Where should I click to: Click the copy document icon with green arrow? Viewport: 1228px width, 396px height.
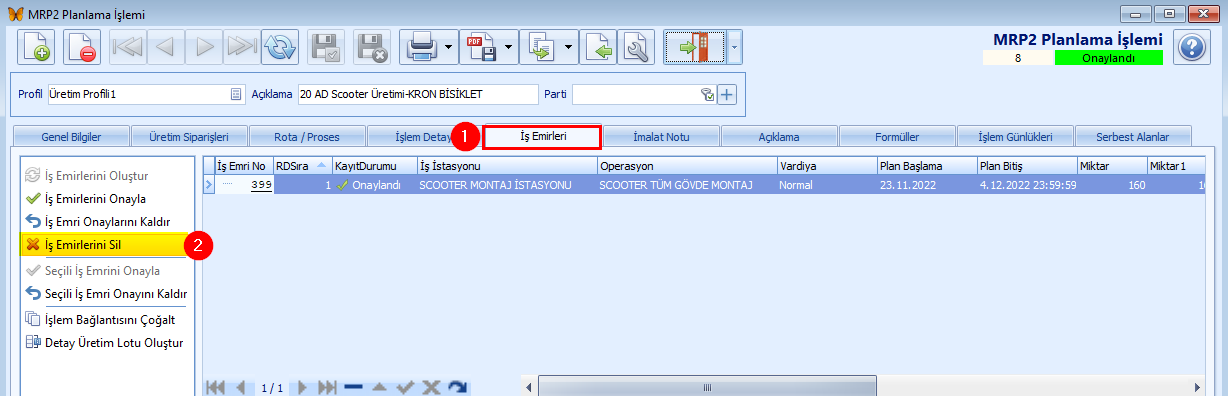point(541,47)
